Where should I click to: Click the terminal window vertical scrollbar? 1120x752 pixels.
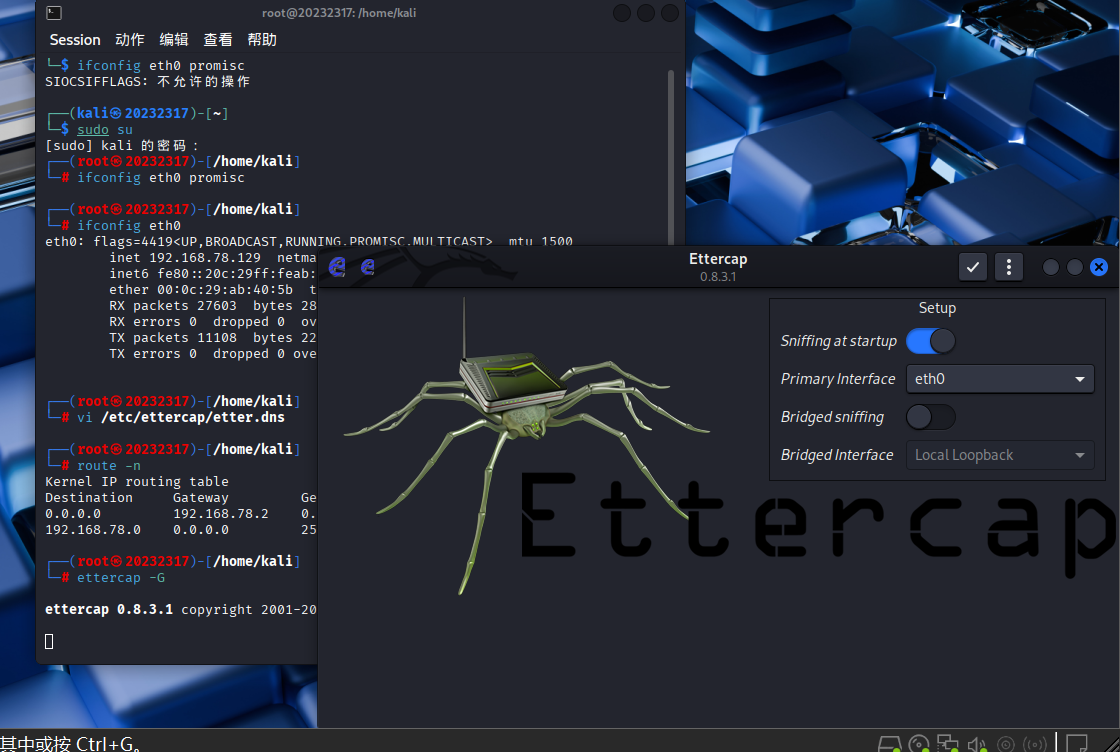point(671,157)
